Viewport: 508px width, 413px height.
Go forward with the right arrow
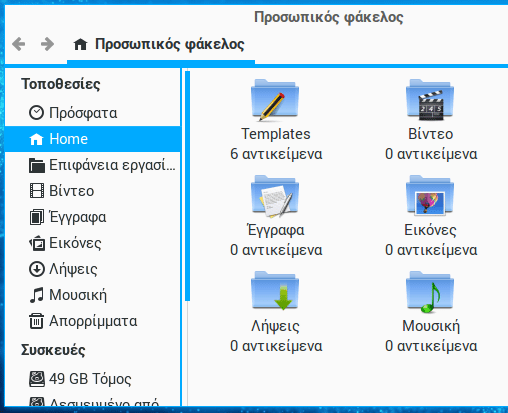tap(47, 44)
